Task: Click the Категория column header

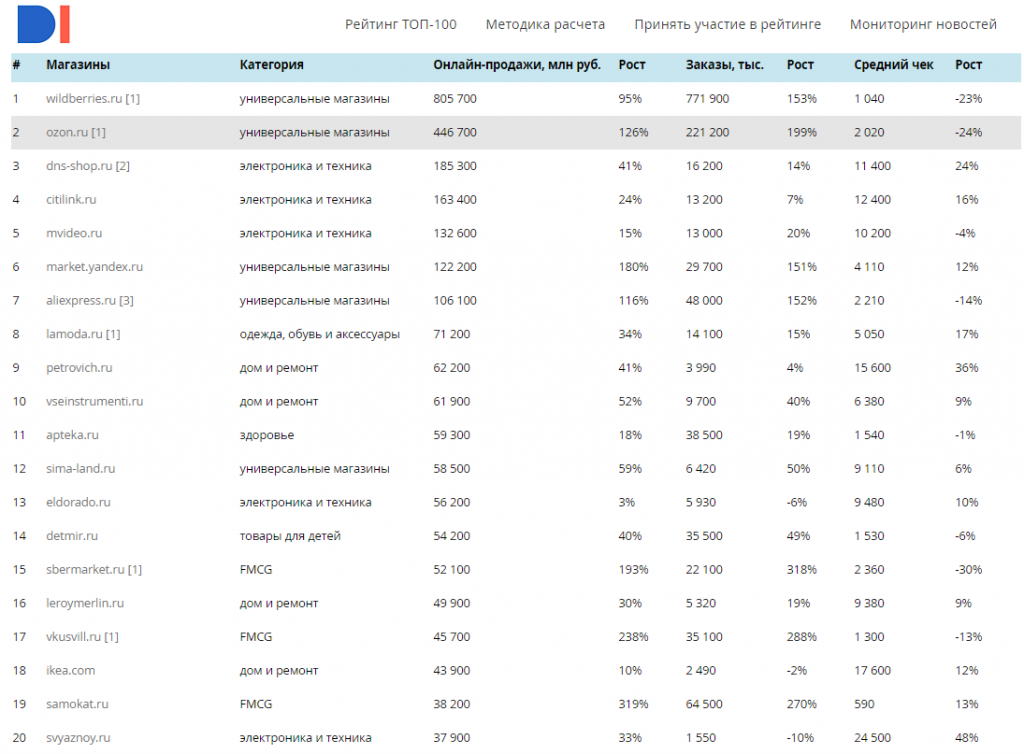Action: [x=271, y=65]
